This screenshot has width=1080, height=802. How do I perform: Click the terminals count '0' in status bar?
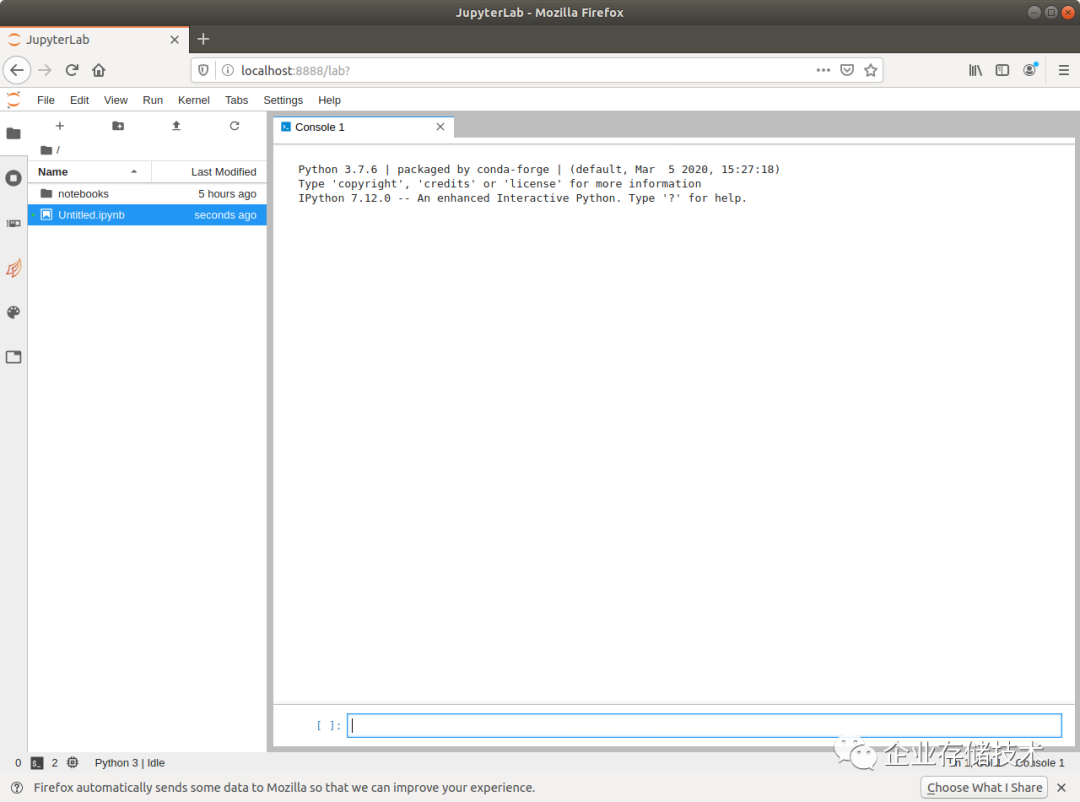coord(18,763)
